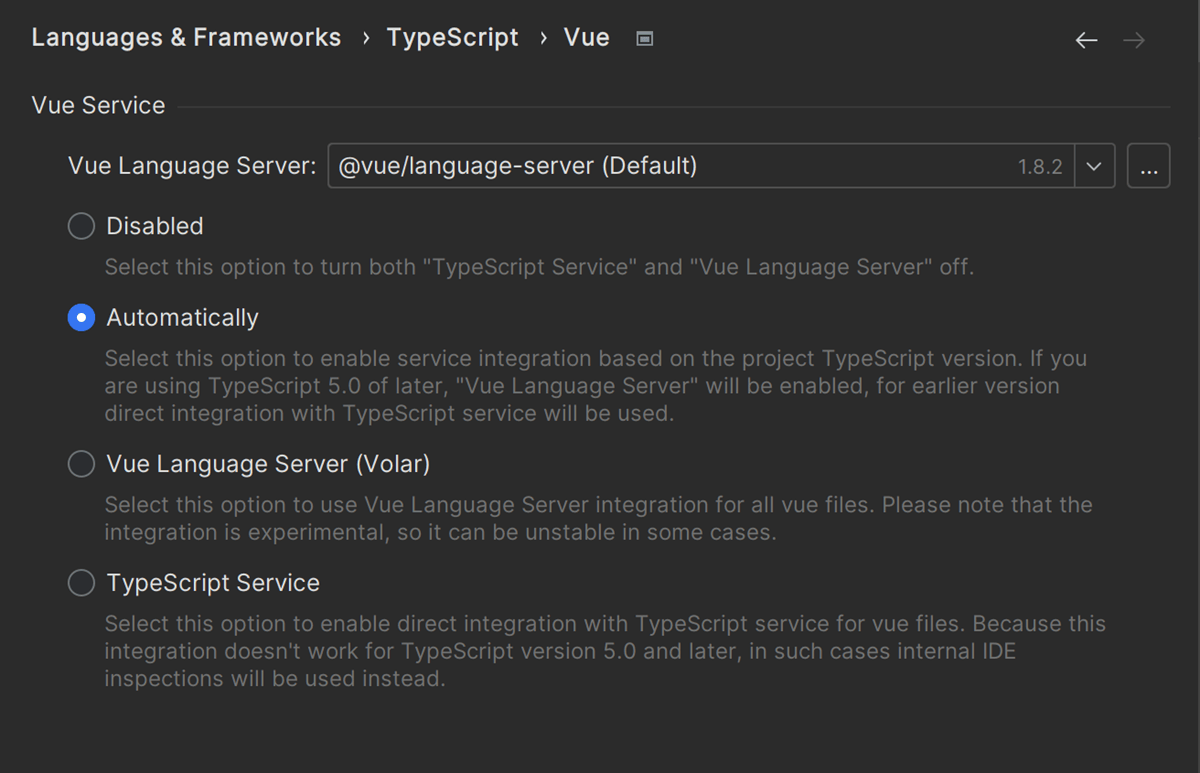
Task: Click the project-level settings icon beside Vue
Action: pos(645,39)
